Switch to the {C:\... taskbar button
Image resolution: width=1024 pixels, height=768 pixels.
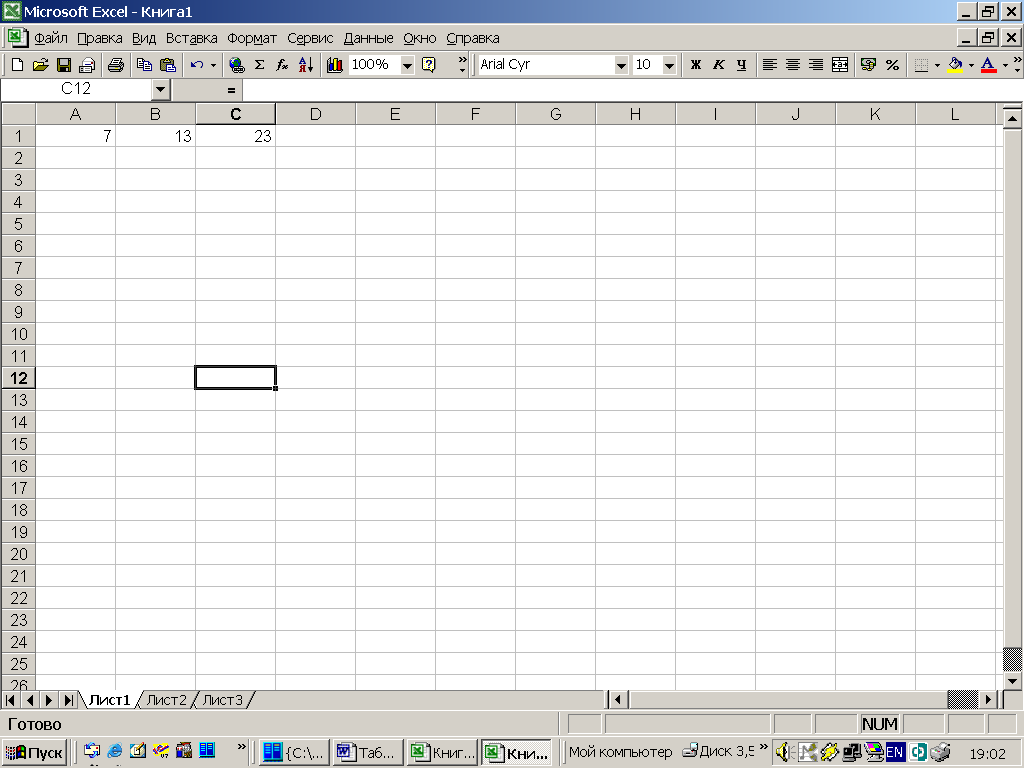click(294, 752)
